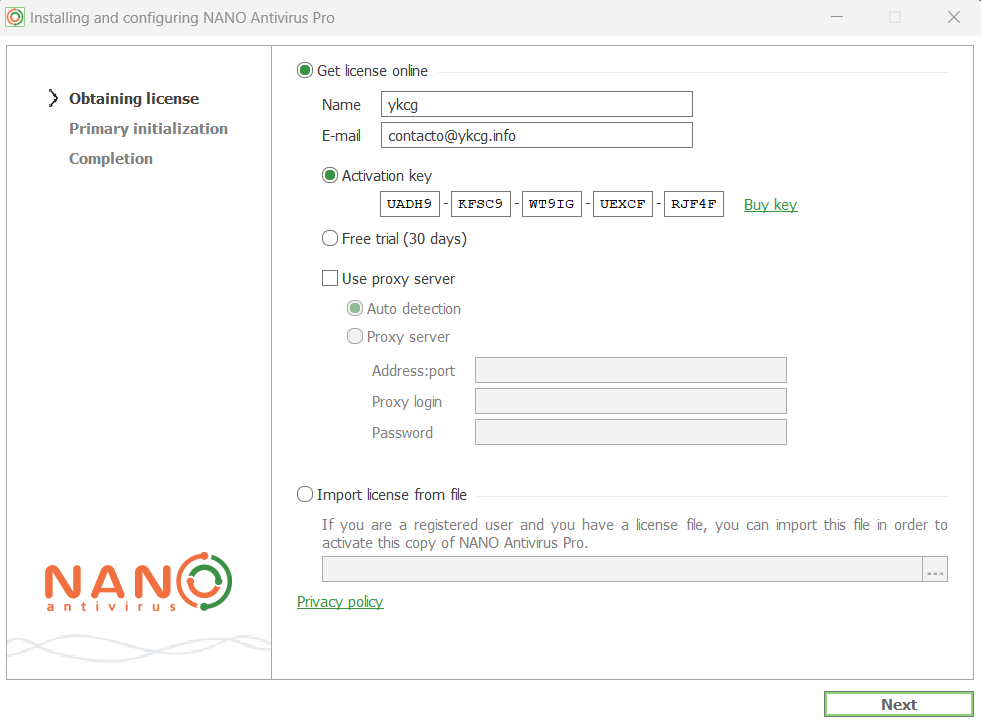981x722 pixels.
Task: Click the chevron arrow beside Obtaining license
Action: pyautogui.click(x=53, y=98)
